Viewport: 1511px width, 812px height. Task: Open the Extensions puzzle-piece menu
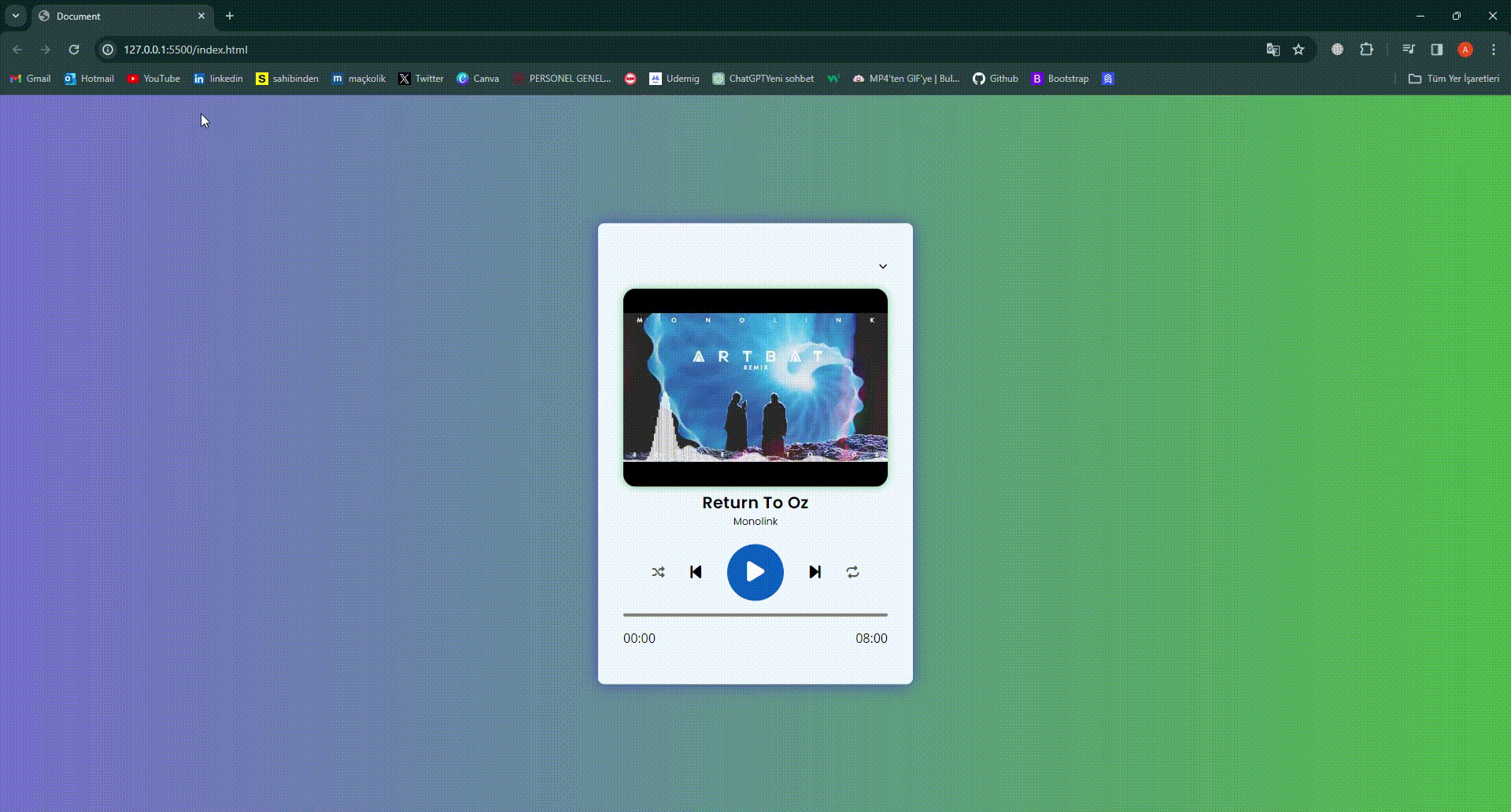[x=1366, y=50]
